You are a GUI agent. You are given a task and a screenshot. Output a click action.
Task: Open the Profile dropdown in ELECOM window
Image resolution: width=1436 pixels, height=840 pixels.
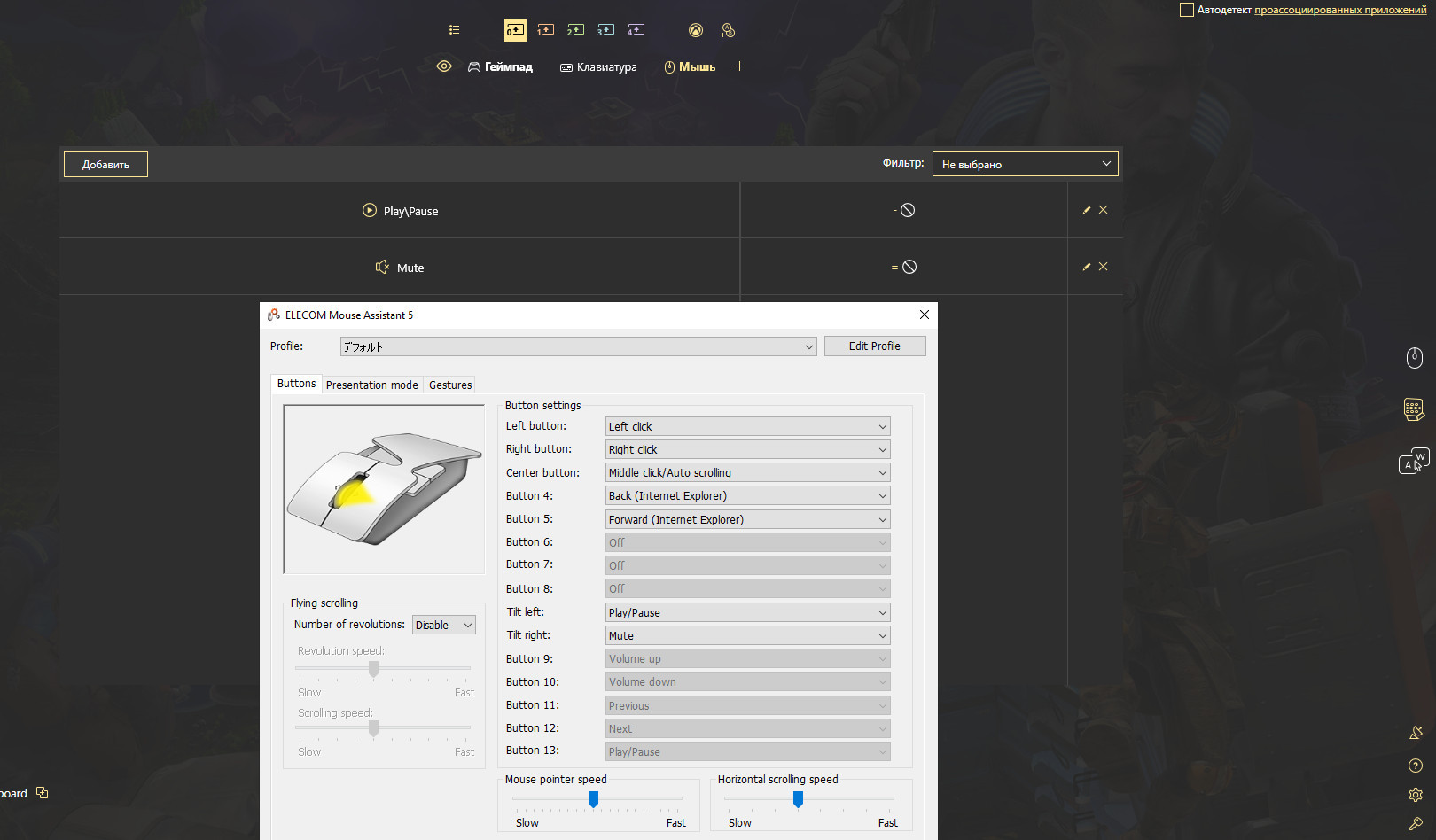579,346
